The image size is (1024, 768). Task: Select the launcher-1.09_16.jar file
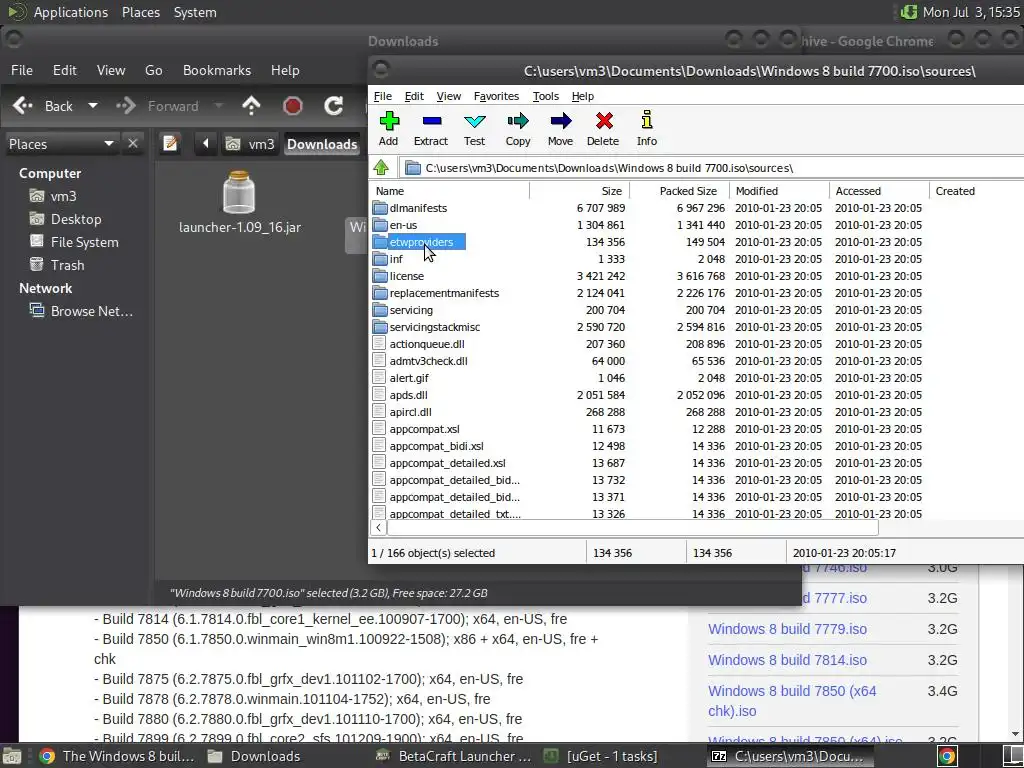[240, 203]
